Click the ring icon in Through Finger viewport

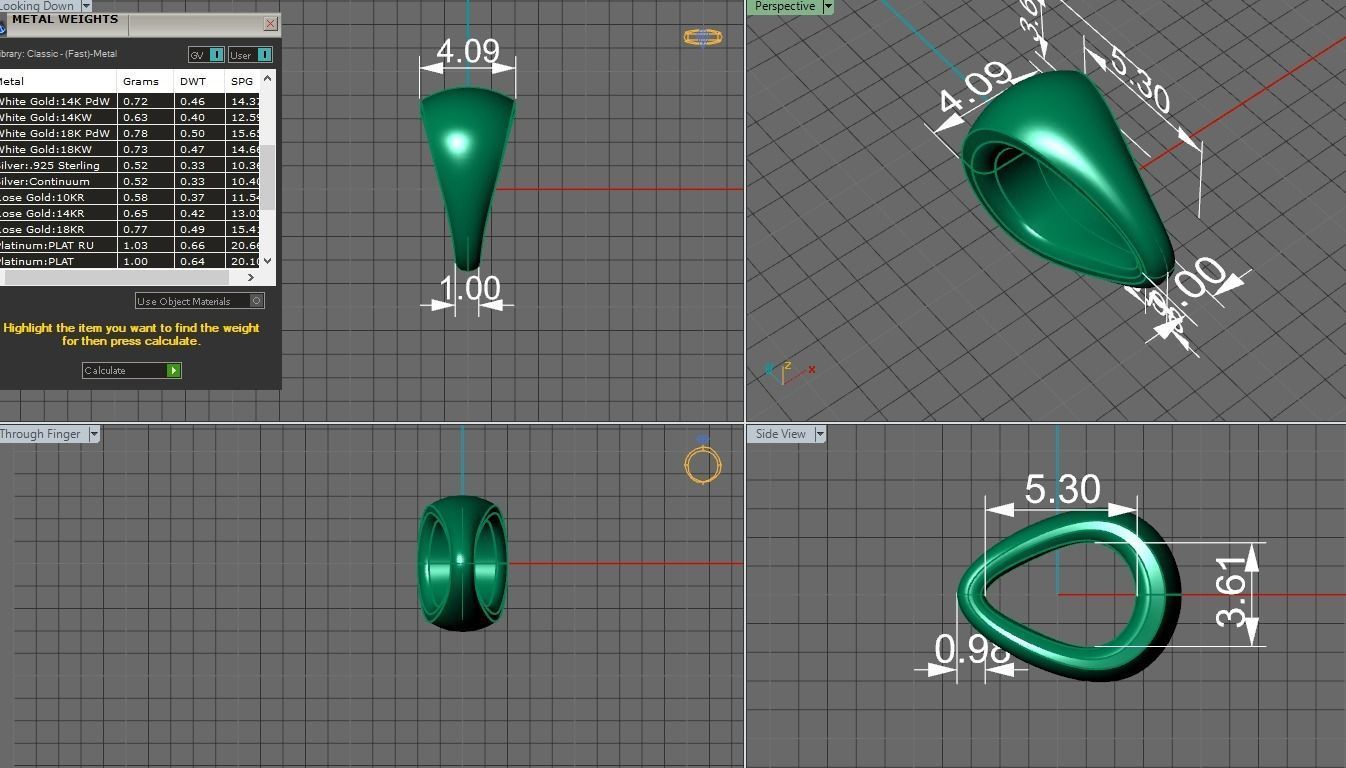click(x=702, y=464)
